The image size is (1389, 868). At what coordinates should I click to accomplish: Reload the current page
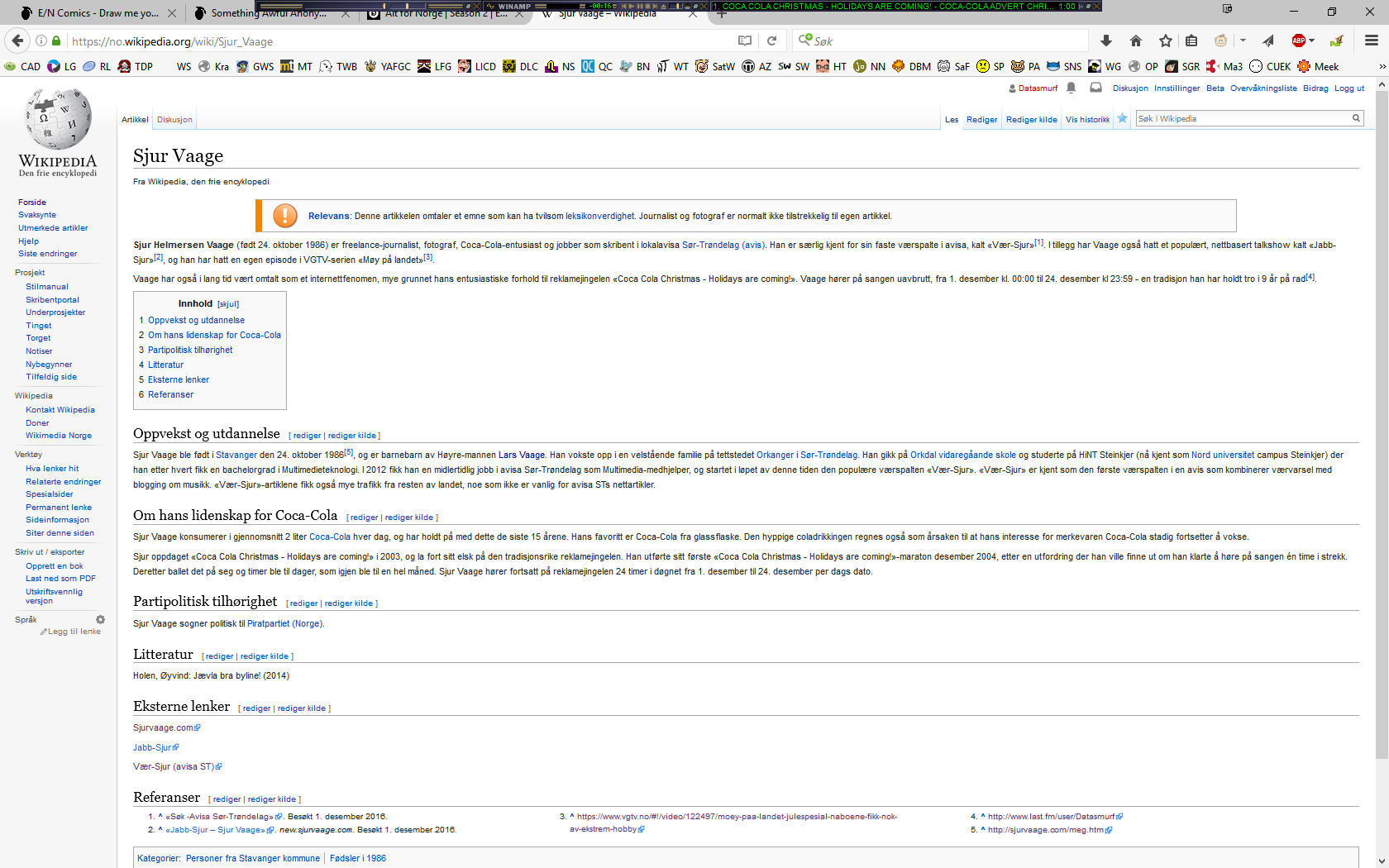[771, 41]
